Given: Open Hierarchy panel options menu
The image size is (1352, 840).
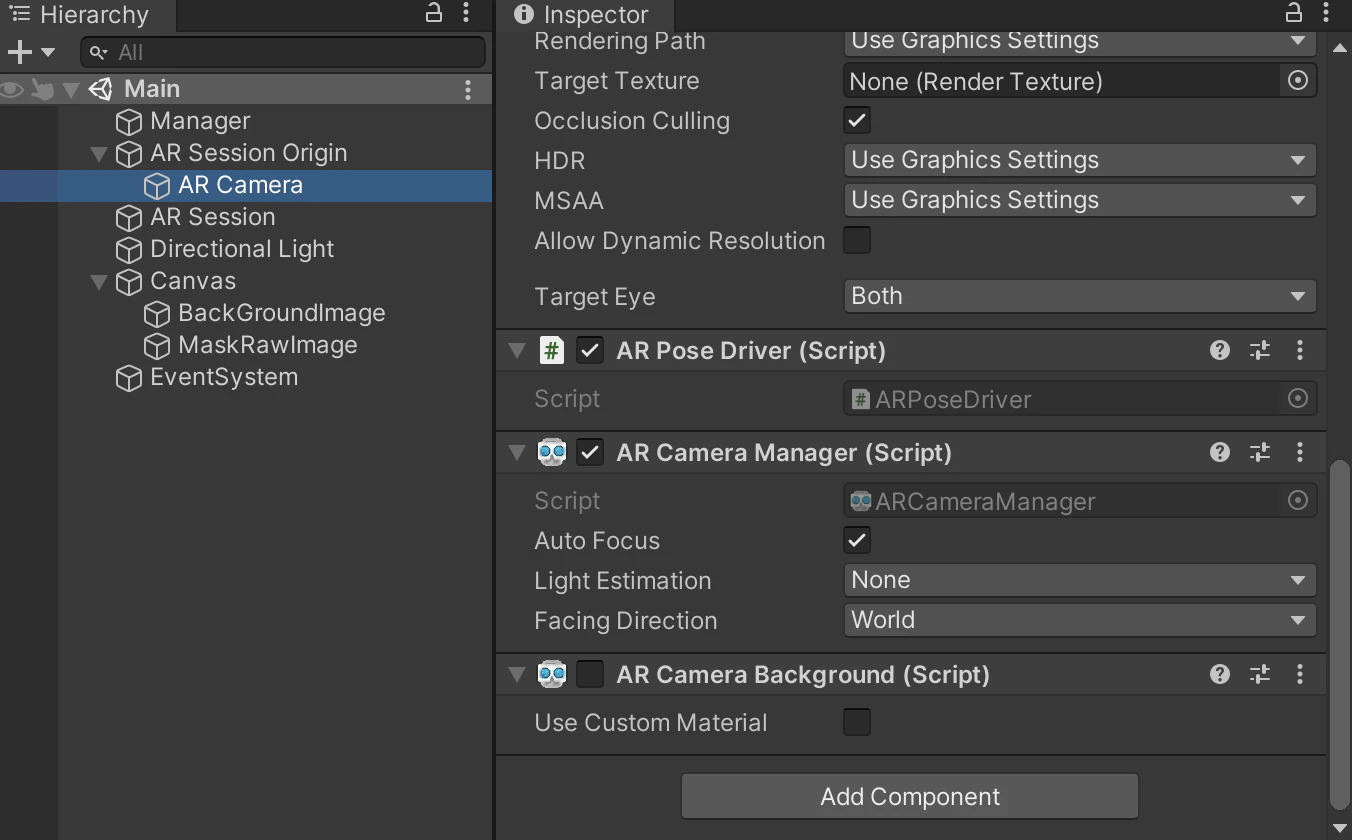Looking at the screenshot, I should point(466,13).
